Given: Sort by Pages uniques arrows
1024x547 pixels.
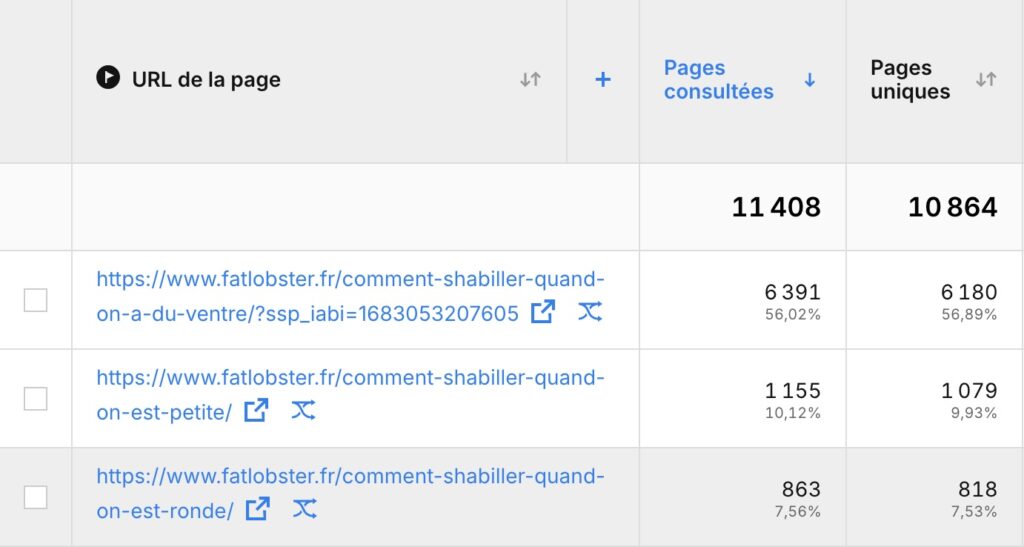Looking at the screenshot, I should (x=986, y=80).
